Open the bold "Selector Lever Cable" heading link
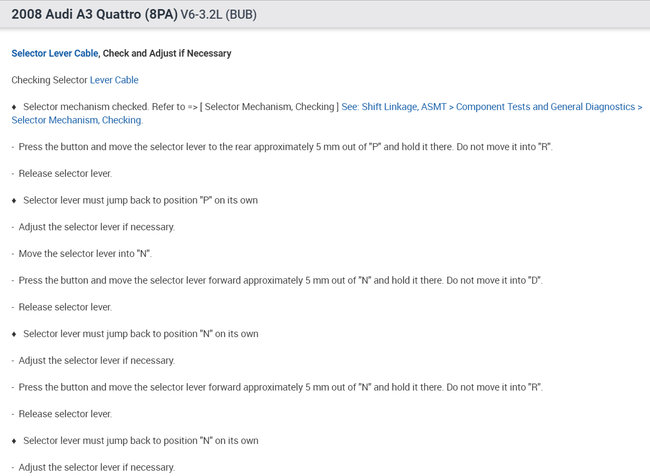This screenshot has width=650, height=476. click(x=55, y=53)
